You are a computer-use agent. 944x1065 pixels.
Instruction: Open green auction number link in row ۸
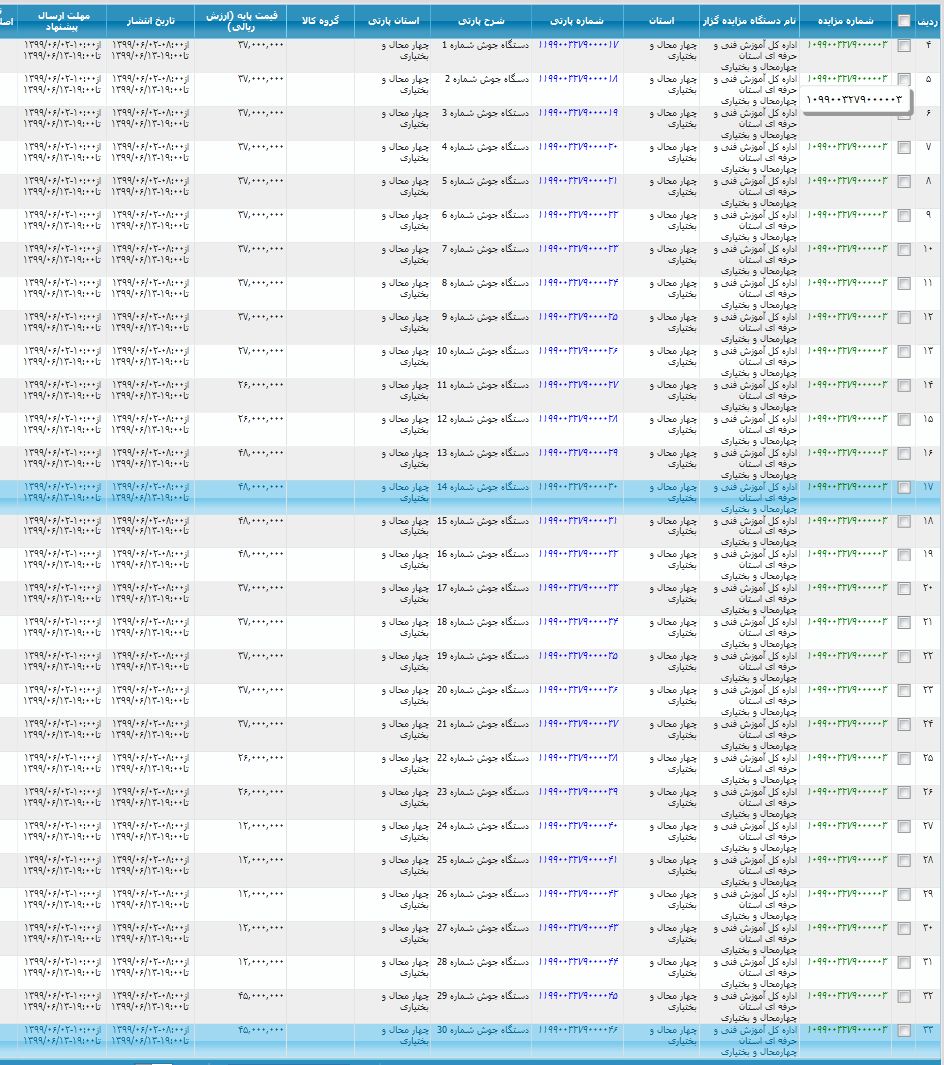click(x=846, y=181)
